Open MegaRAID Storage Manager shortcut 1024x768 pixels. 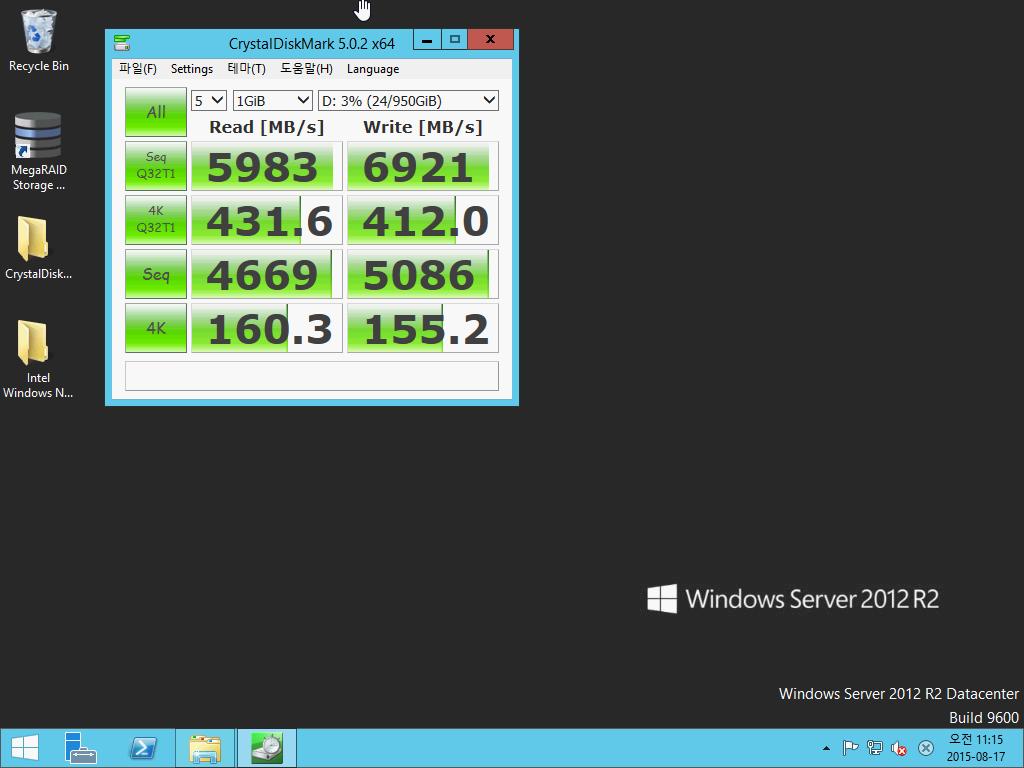tap(39, 152)
